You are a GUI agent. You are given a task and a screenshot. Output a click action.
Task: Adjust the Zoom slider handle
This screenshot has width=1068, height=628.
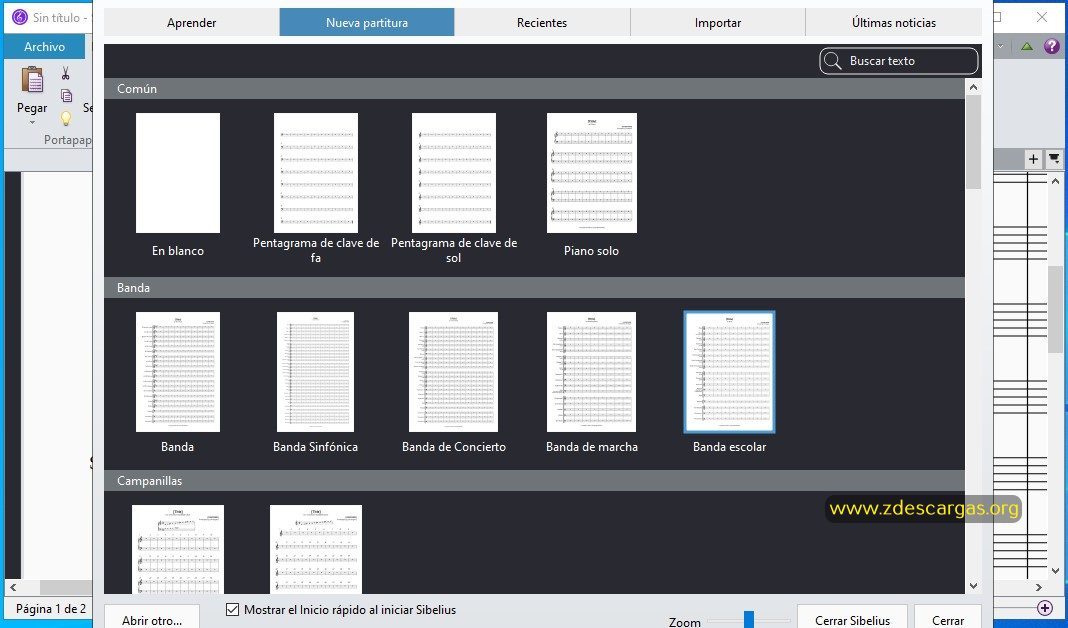[x=749, y=620]
